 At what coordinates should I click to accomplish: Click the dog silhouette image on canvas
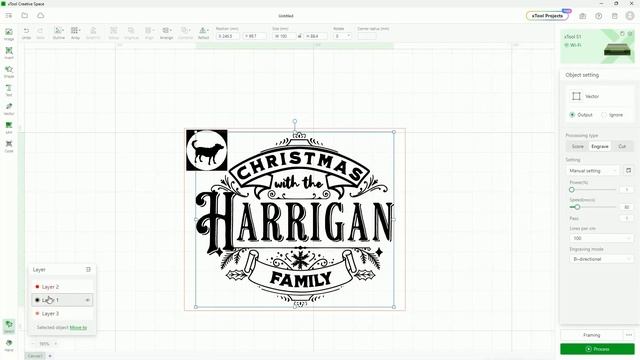click(x=207, y=150)
